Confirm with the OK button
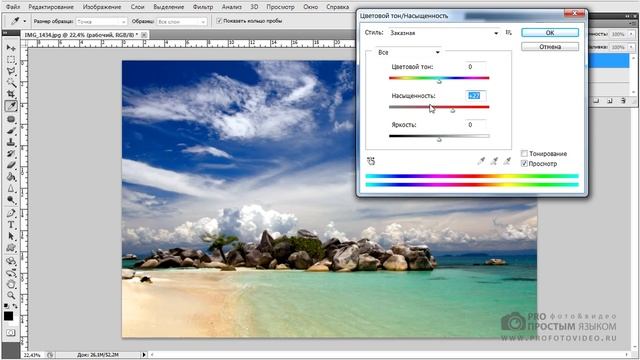 [x=550, y=33]
